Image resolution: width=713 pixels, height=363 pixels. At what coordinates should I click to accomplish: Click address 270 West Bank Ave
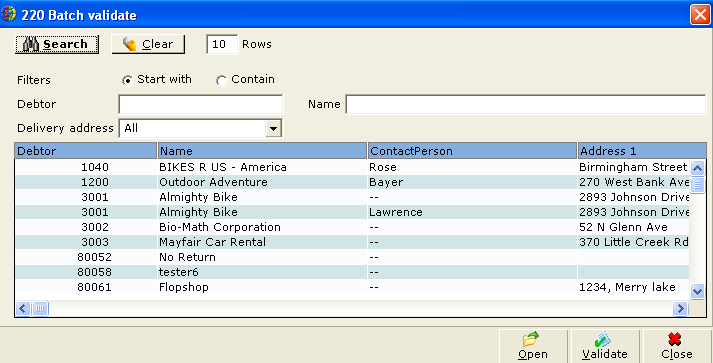(x=634, y=182)
